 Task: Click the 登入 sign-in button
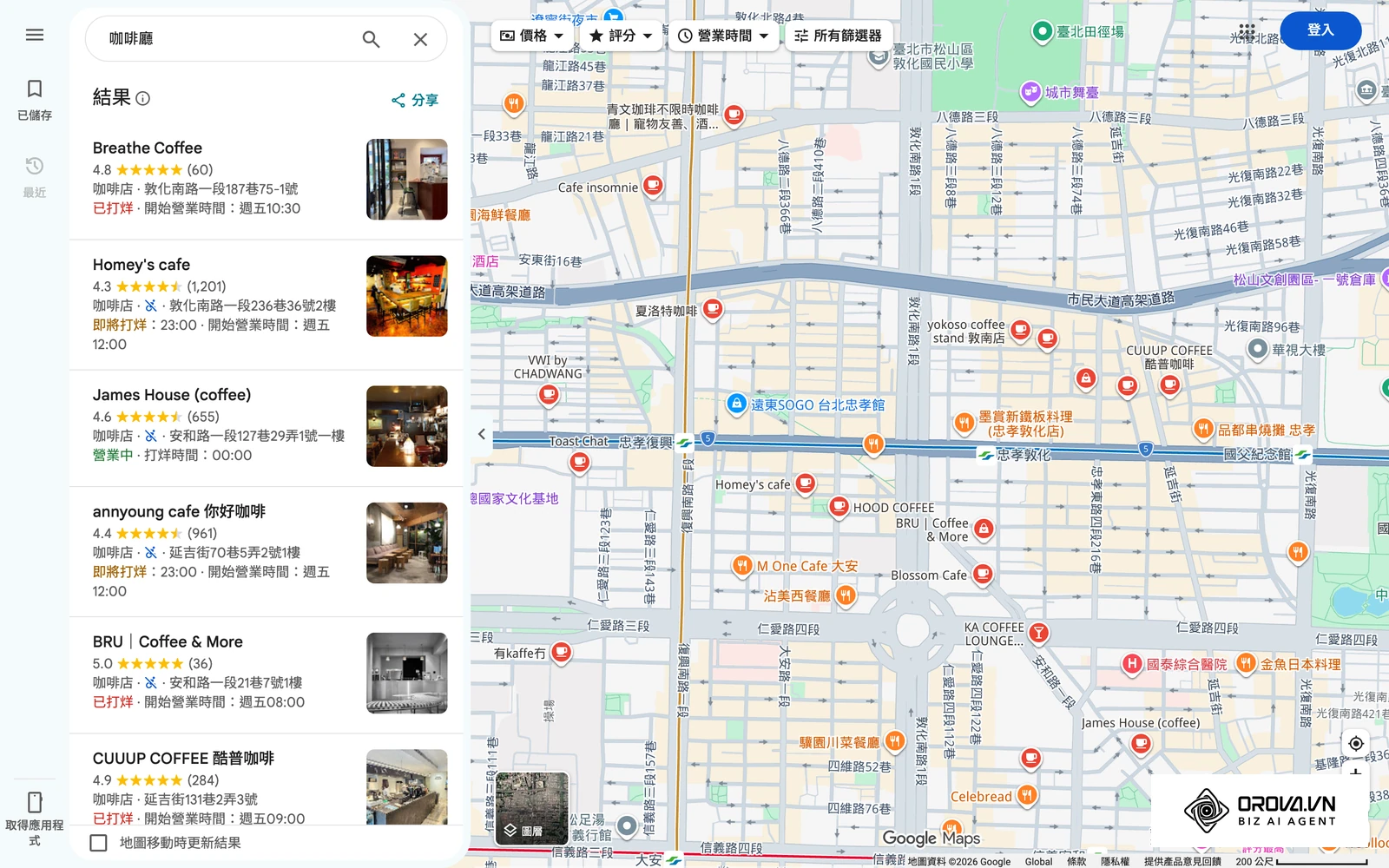pyautogui.click(x=1320, y=30)
